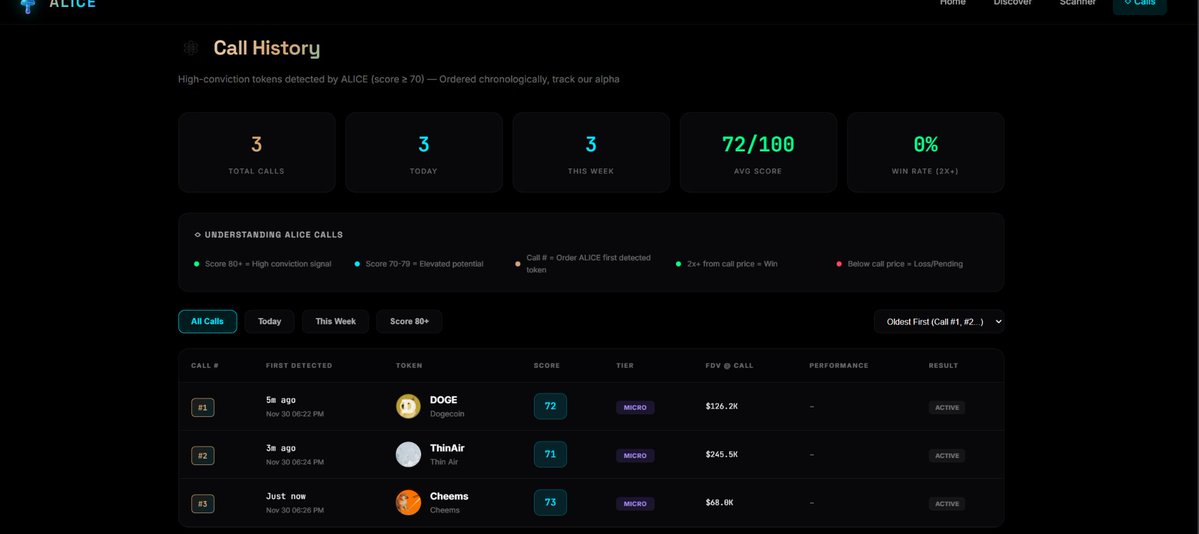Click the Cheems token name
This screenshot has width=1199, height=534.
point(449,497)
